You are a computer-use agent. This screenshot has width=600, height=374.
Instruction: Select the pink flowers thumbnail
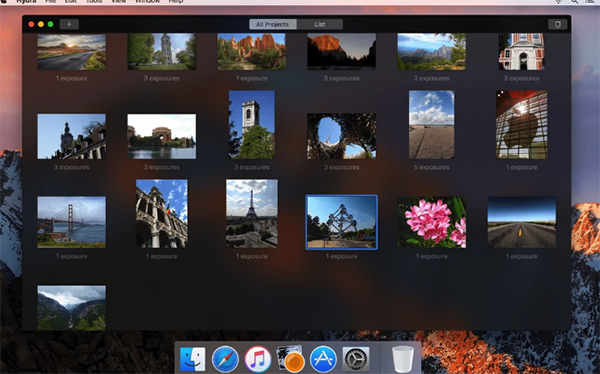[432, 222]
